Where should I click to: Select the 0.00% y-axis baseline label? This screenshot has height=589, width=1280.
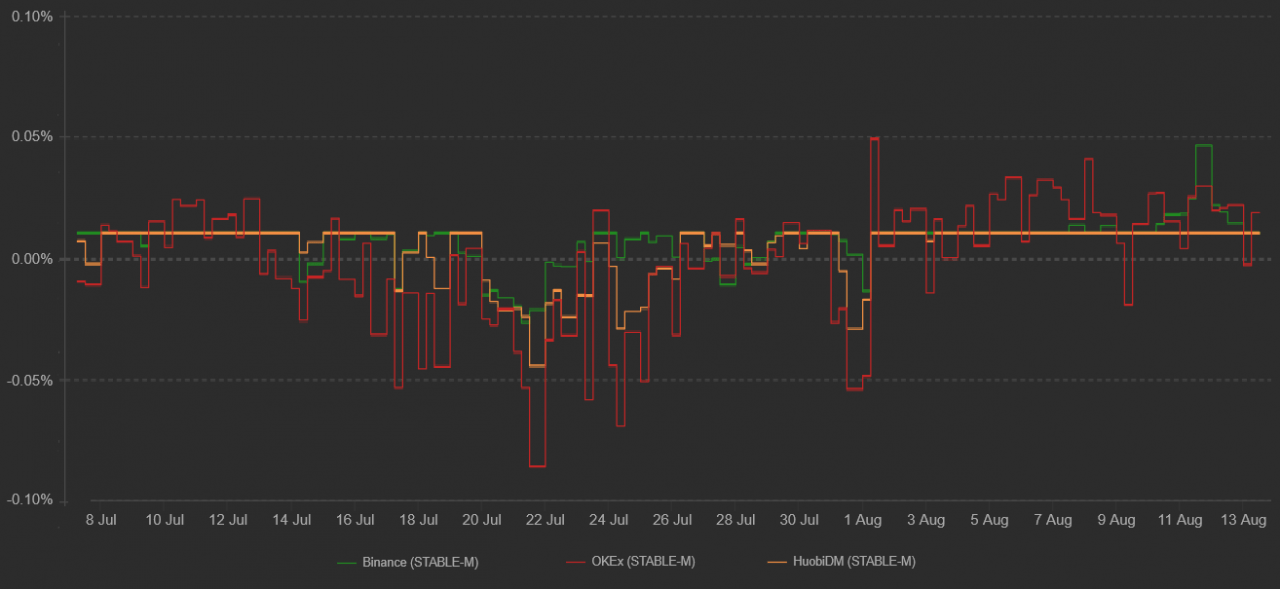click(x=32, y=259)
